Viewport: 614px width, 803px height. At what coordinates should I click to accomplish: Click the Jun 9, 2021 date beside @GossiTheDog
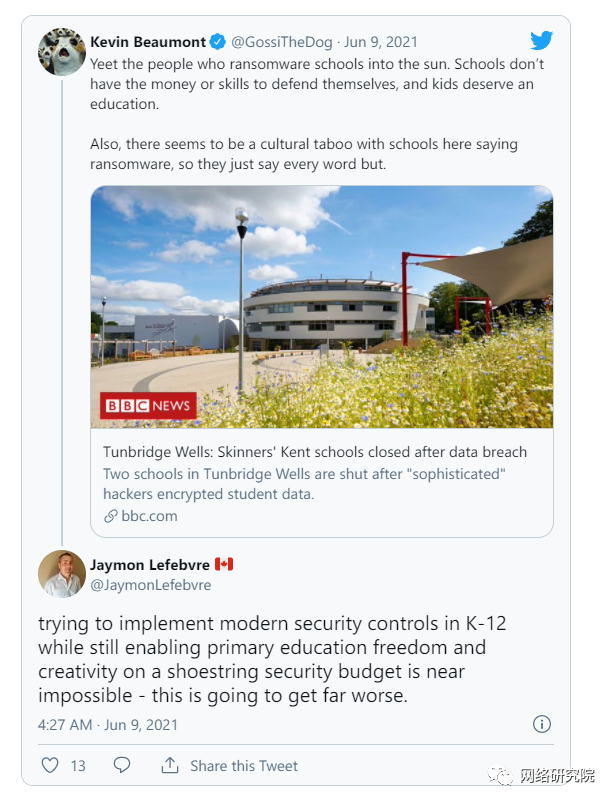point(381,42)
